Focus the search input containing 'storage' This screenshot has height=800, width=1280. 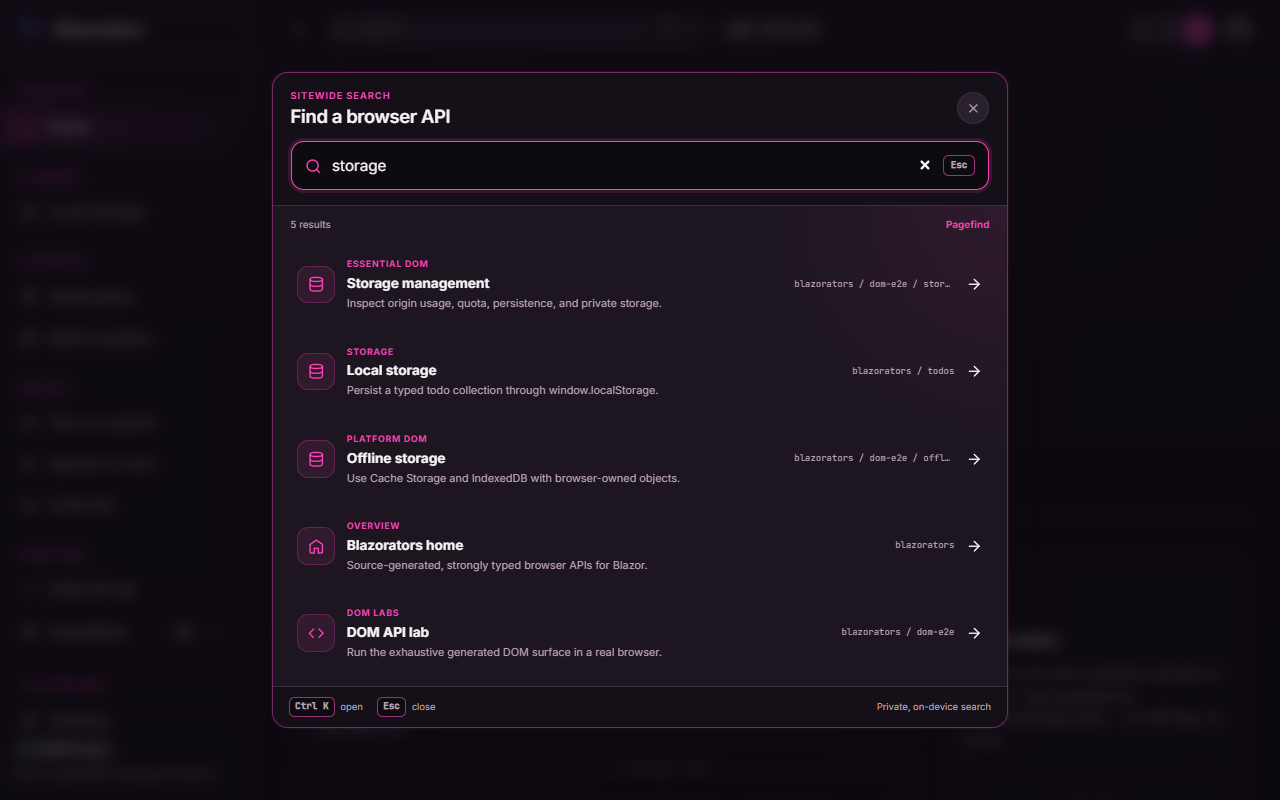point(620,166)
